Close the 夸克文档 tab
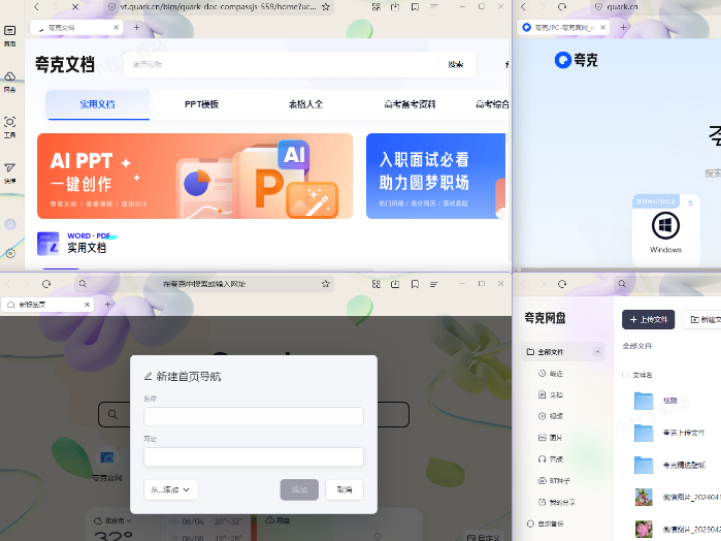This screenshot has width=721, height=541. pos(116,28)
